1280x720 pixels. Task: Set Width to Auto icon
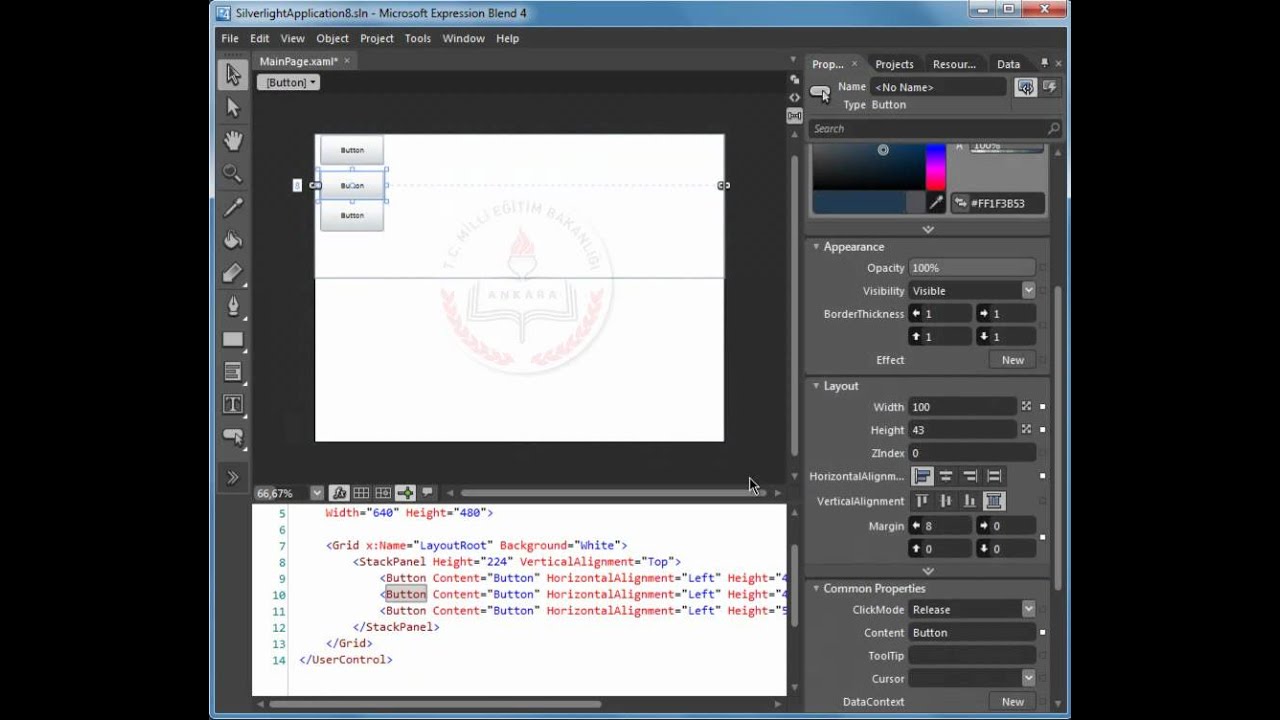click(x=1026, y=407)
